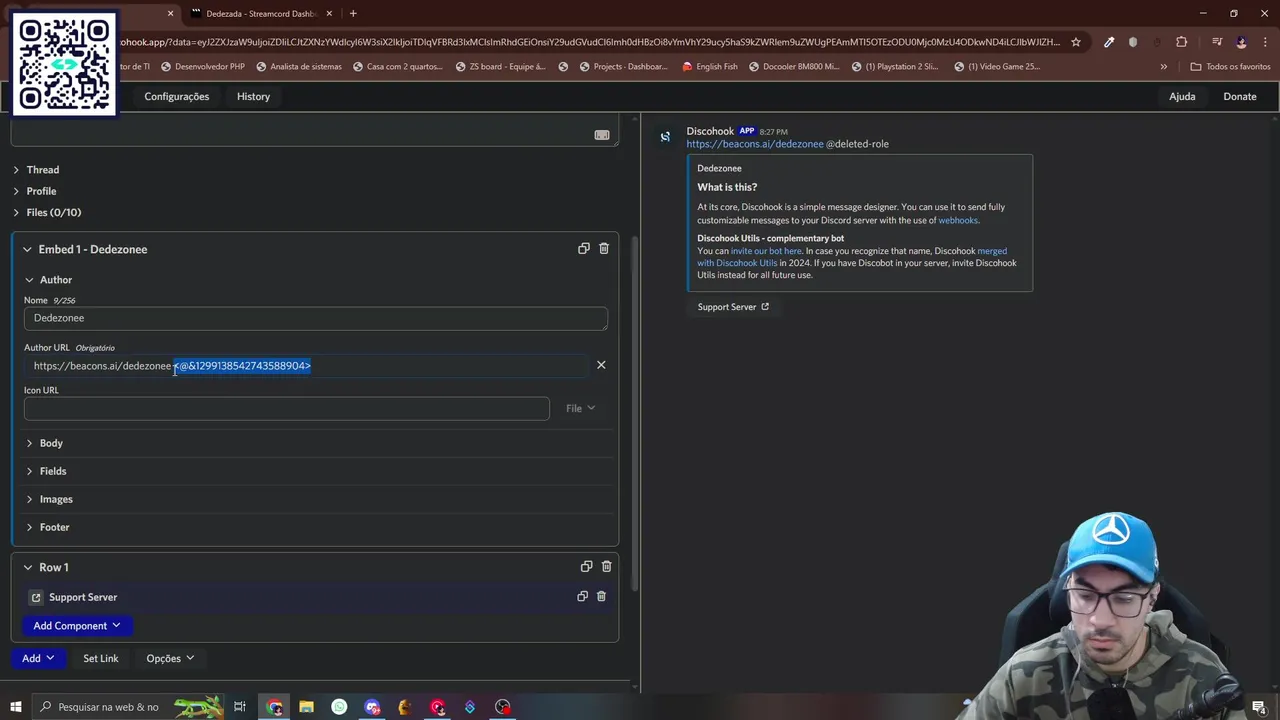
Task: Follow the merged with Discohook Utils link
Action: (x=852, y=257)
